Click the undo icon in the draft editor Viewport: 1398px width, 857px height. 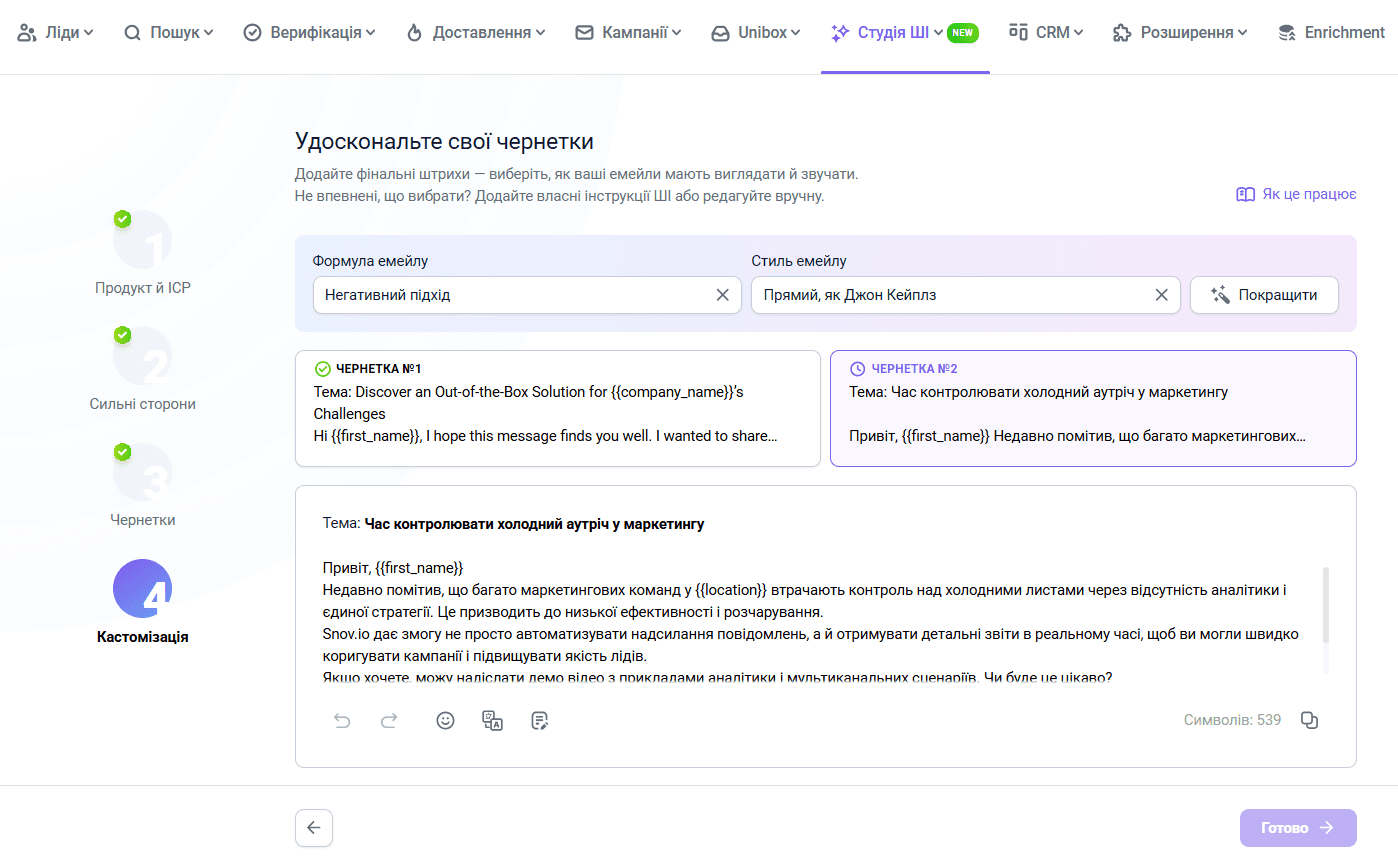pyautogui.click(x=342, y=720)
